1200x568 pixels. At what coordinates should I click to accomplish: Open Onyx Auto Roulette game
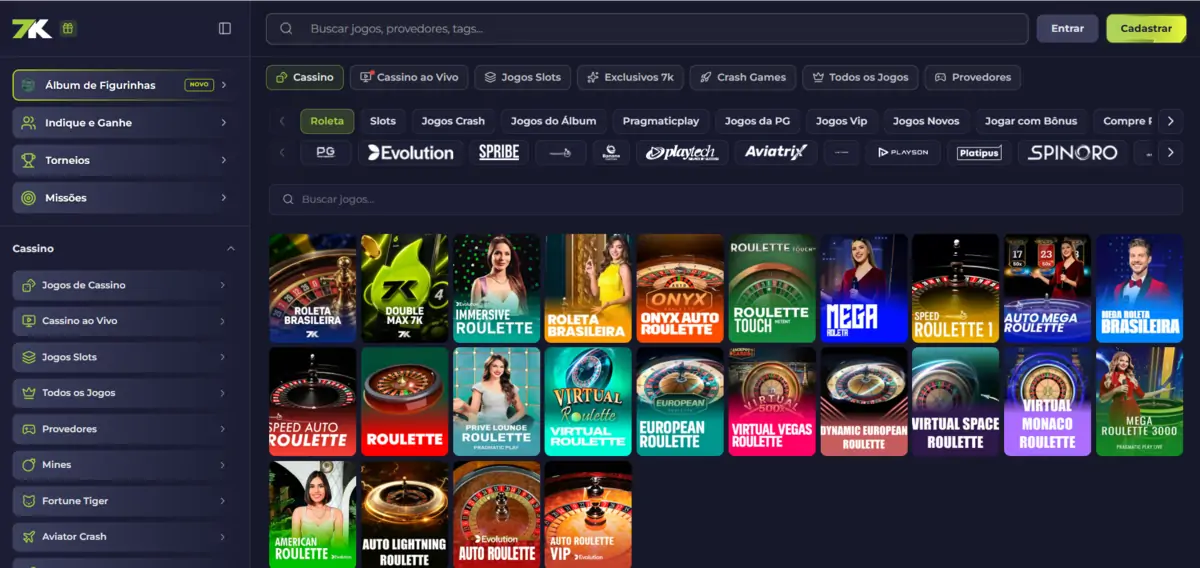[681, 289]
